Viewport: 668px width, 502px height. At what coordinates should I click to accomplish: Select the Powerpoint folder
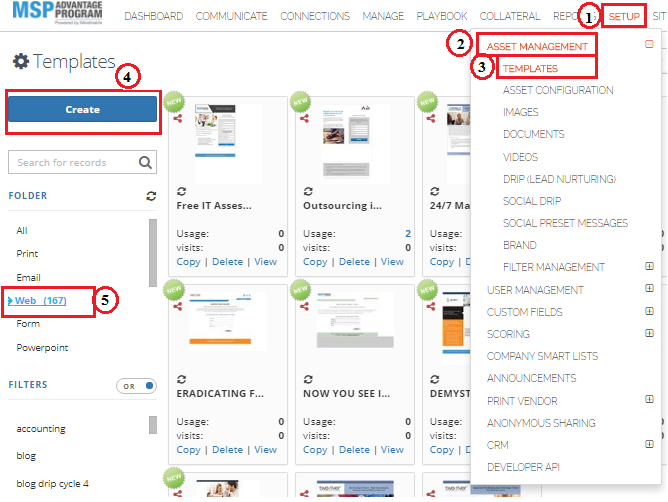tap(42, 348)
